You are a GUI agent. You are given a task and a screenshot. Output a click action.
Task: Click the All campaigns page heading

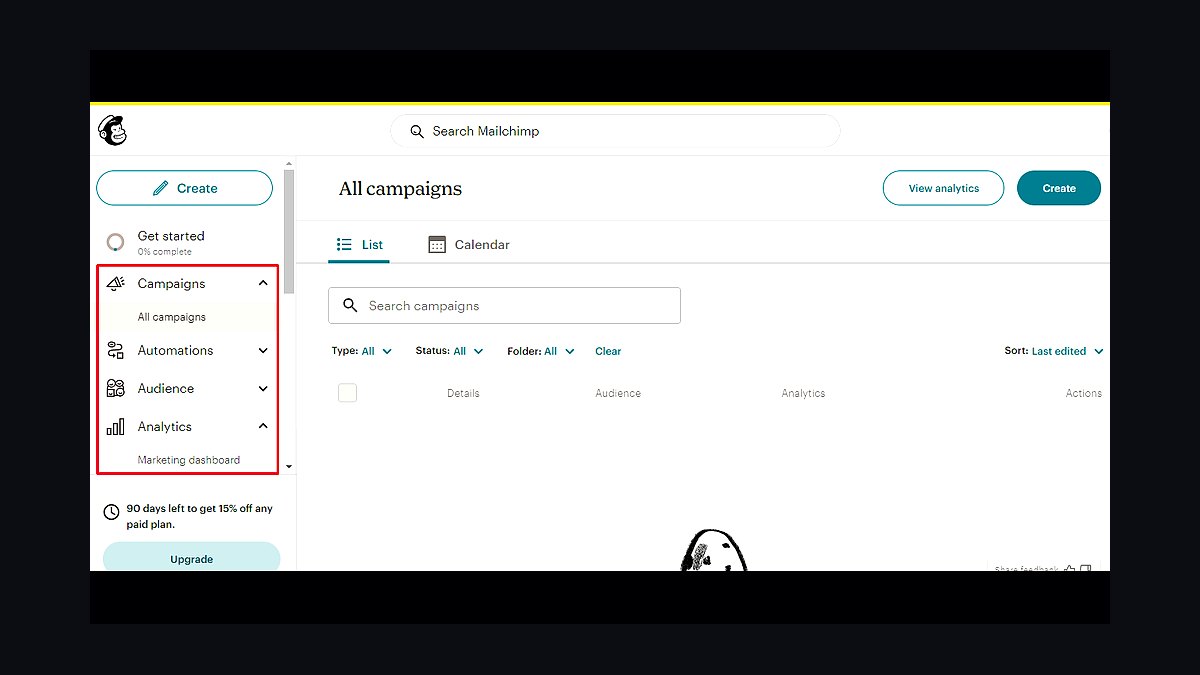pyautogui.click(x=400, y=189)
